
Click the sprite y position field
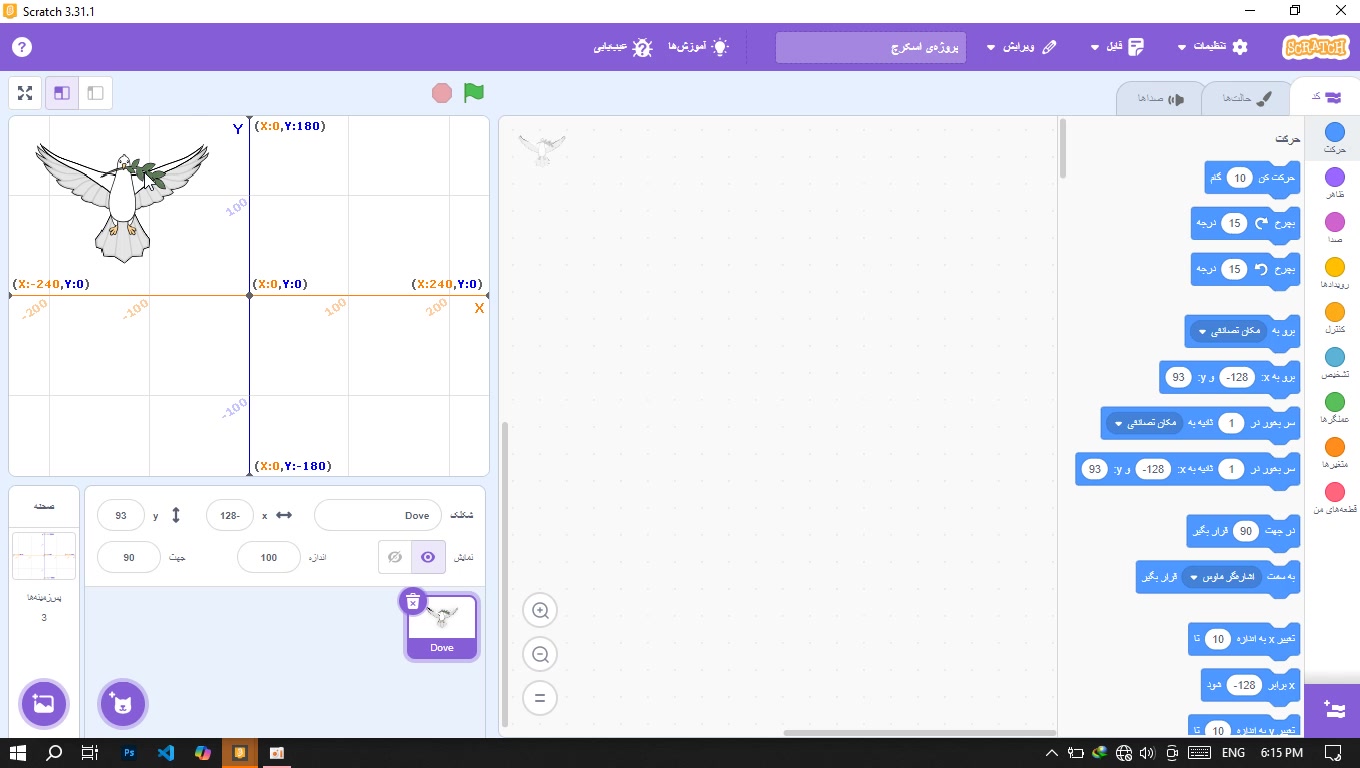(121, 516)
